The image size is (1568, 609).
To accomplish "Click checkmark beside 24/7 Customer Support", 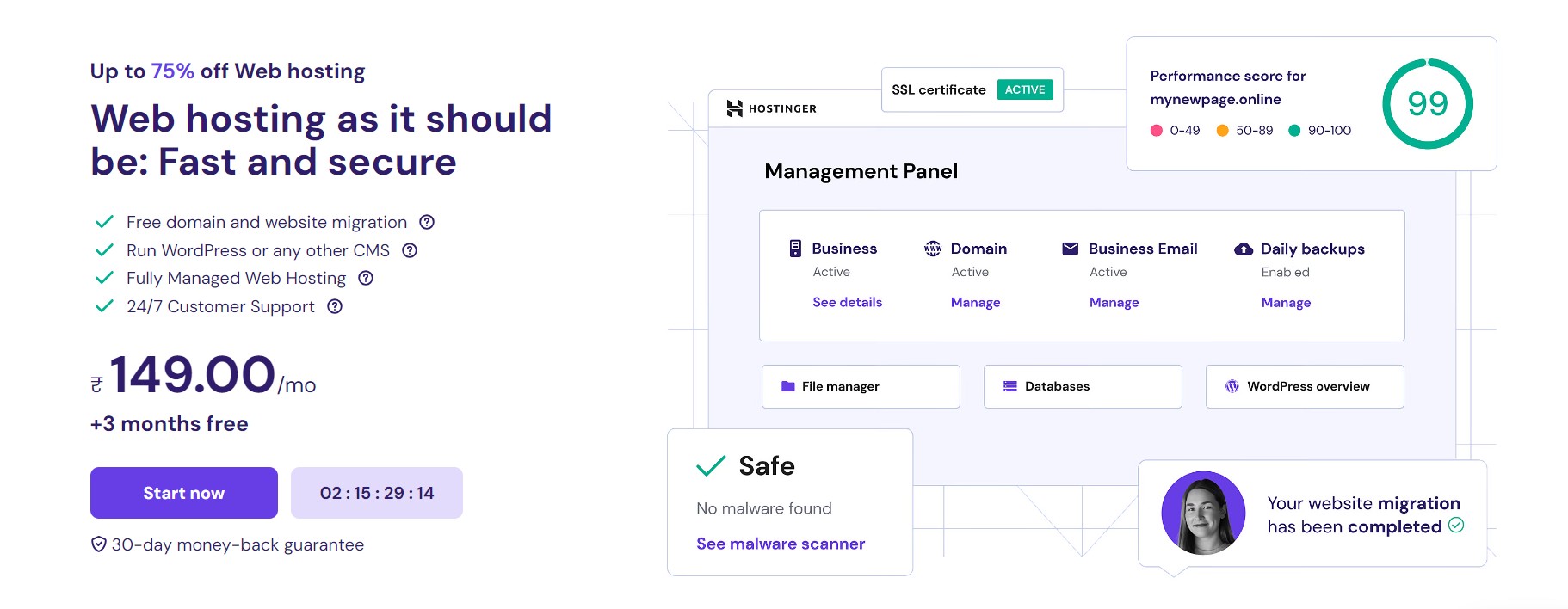I will [104, 306].
